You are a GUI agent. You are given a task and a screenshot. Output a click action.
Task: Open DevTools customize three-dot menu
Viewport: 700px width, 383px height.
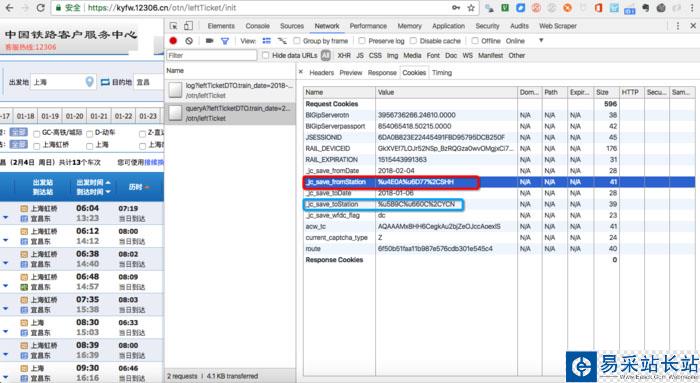(678, 26)
